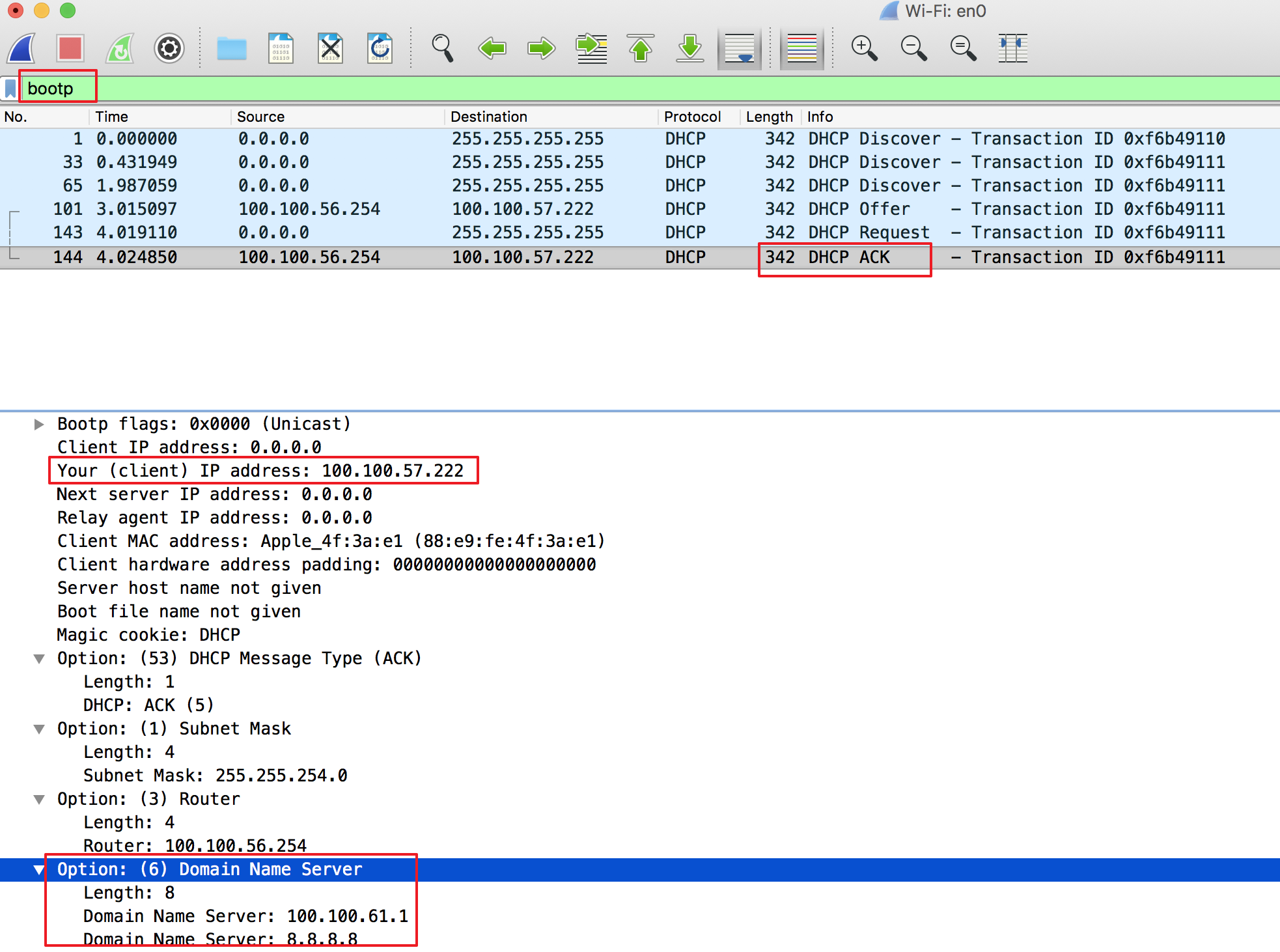
Task: Open the find packet search tool
Action: pyautogui.click(x=443, y=48)
